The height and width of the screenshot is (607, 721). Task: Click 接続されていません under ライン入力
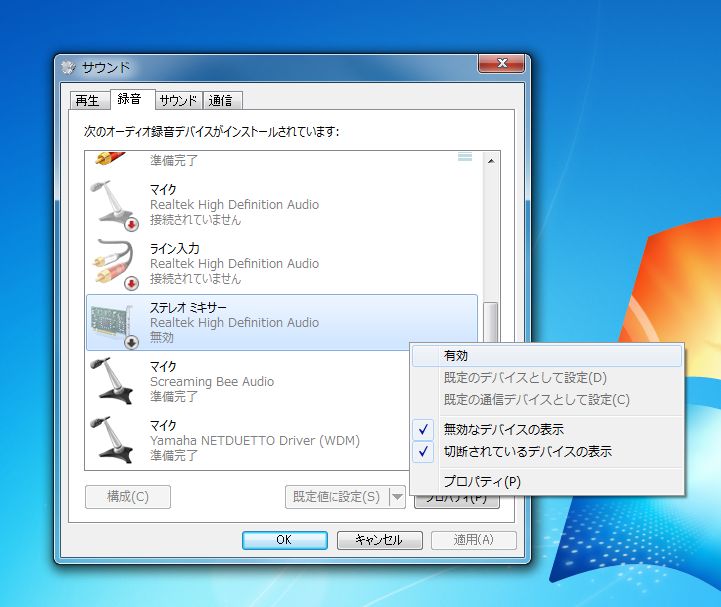point(195,278)
